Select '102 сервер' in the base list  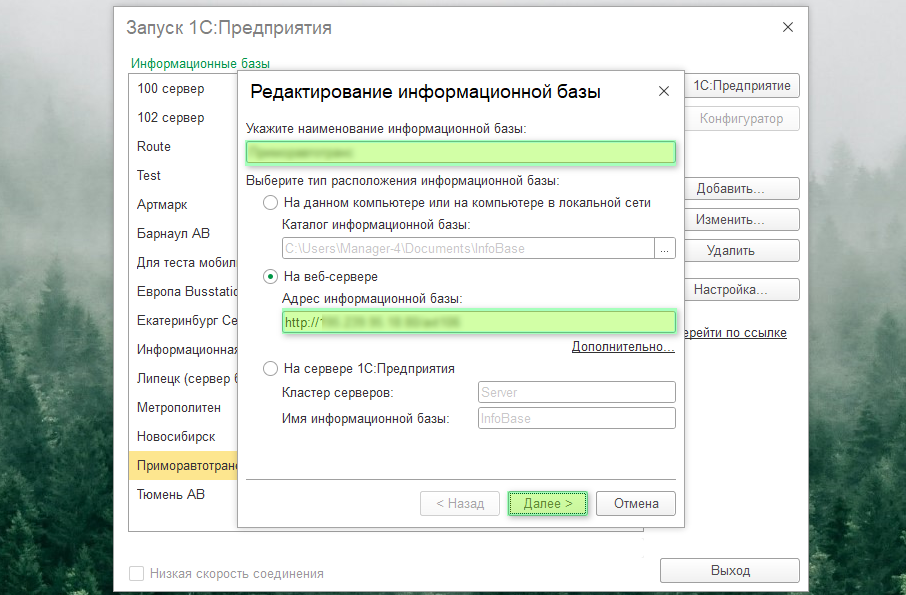183,117
